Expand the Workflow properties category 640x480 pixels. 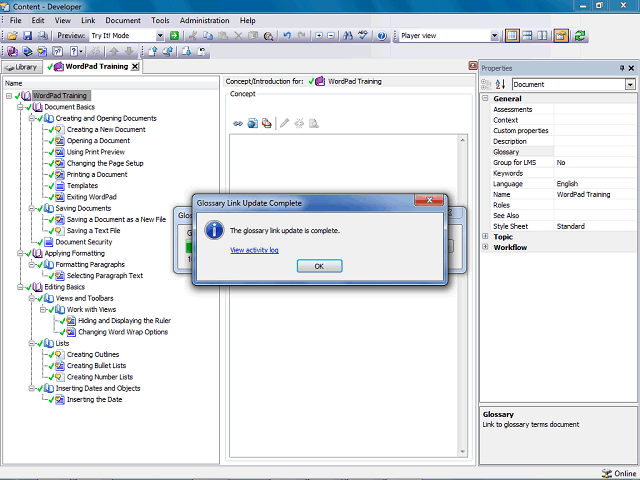click(x=485, y=247)
